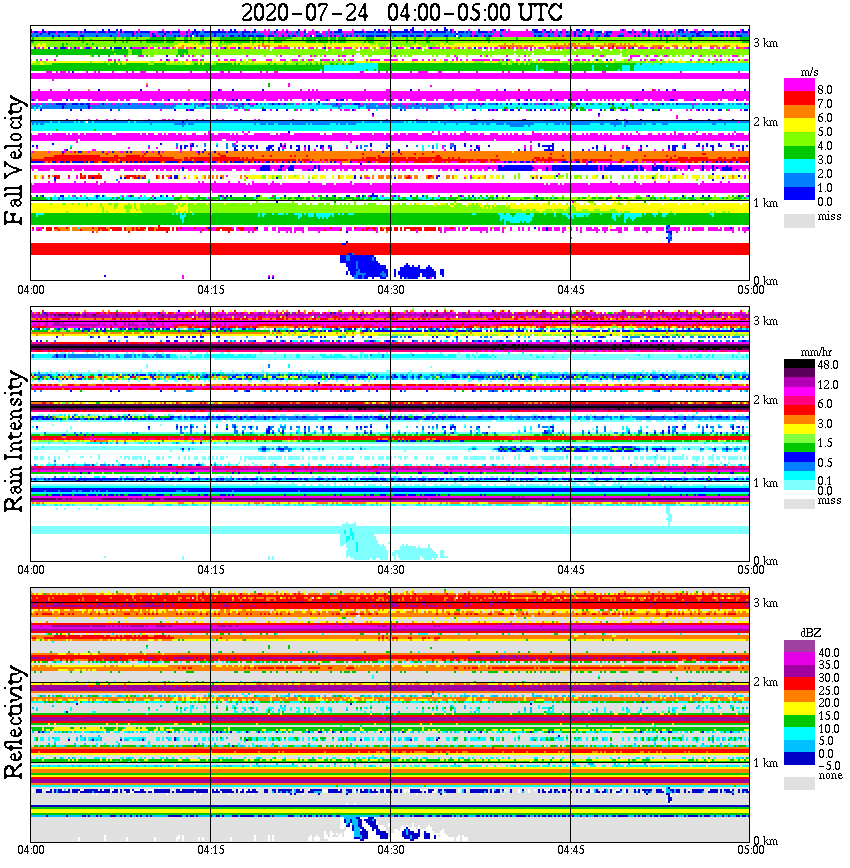The image size is (850, 868).
Task: Click the 4.0 value in the m/s legend
Action: coord(825,146)
